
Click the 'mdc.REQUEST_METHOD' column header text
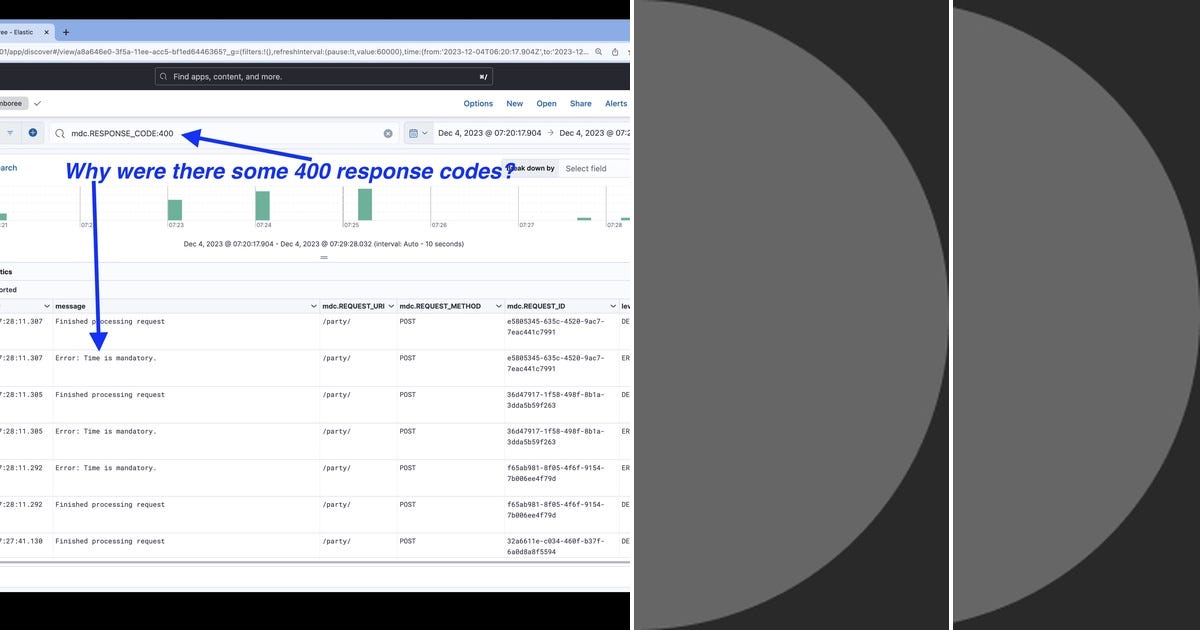click(x=440, y=306)
